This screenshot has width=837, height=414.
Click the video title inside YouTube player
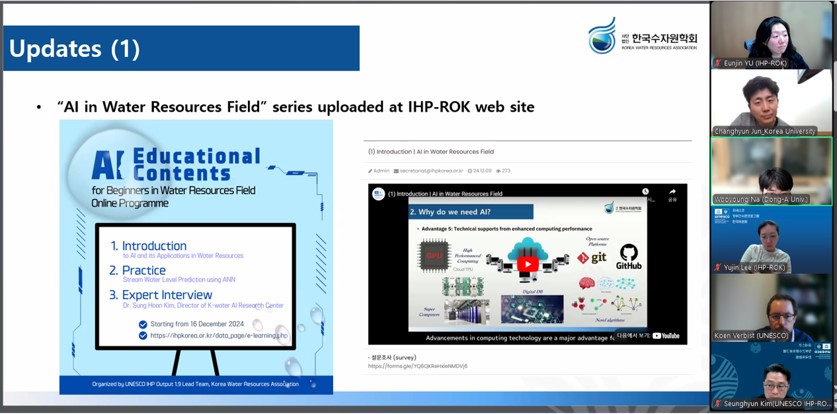click(445, 194)
